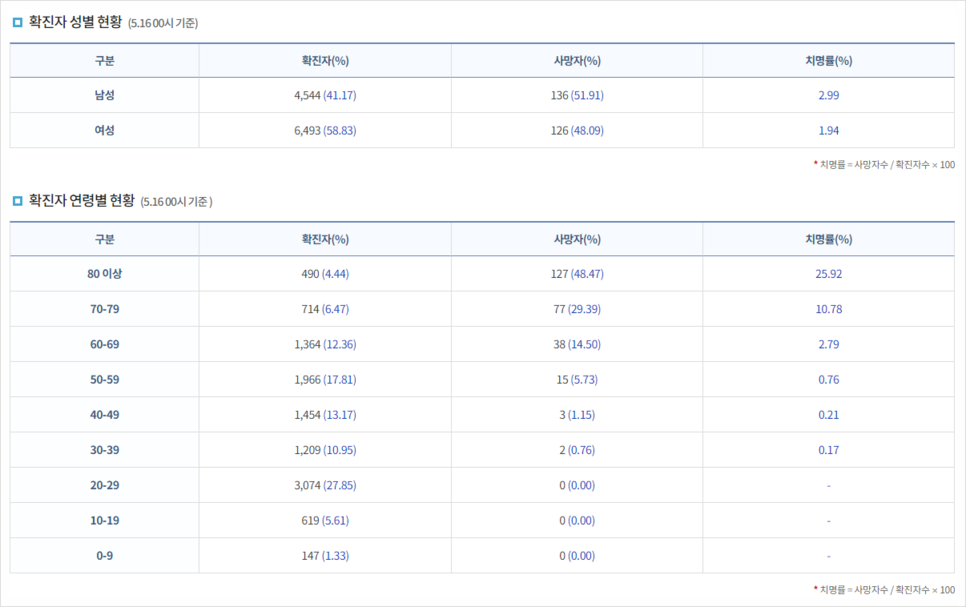This screenshot has width=966, height=607.
Task: Select the value 6,493 (58.83)
Action: click(325, 130)
